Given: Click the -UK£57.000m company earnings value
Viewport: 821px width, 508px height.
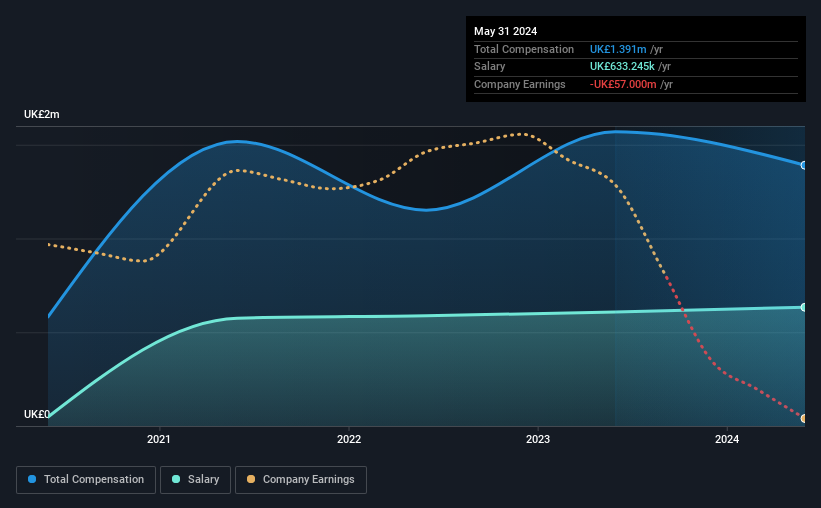Looking at the screenshot, I should [x=623, y=84].
